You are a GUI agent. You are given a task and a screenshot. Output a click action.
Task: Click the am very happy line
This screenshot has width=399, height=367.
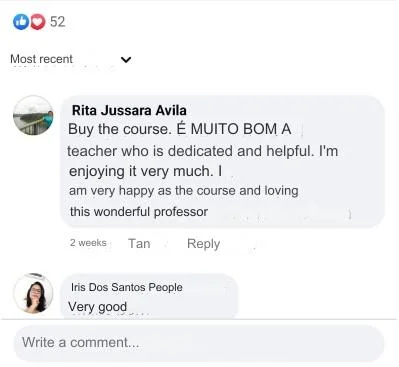[184, 191]
